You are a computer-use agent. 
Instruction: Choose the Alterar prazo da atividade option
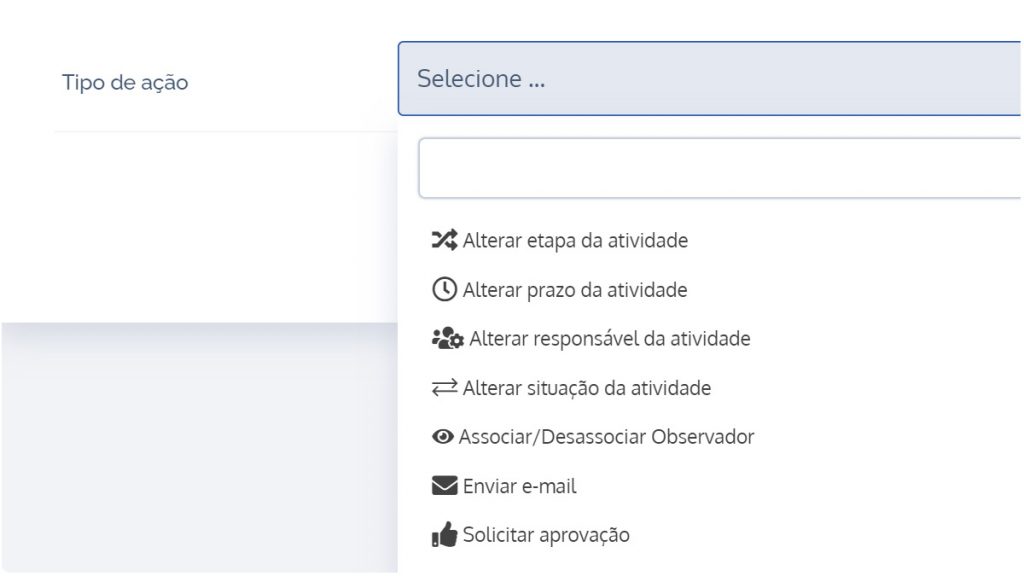click(575, 289)
